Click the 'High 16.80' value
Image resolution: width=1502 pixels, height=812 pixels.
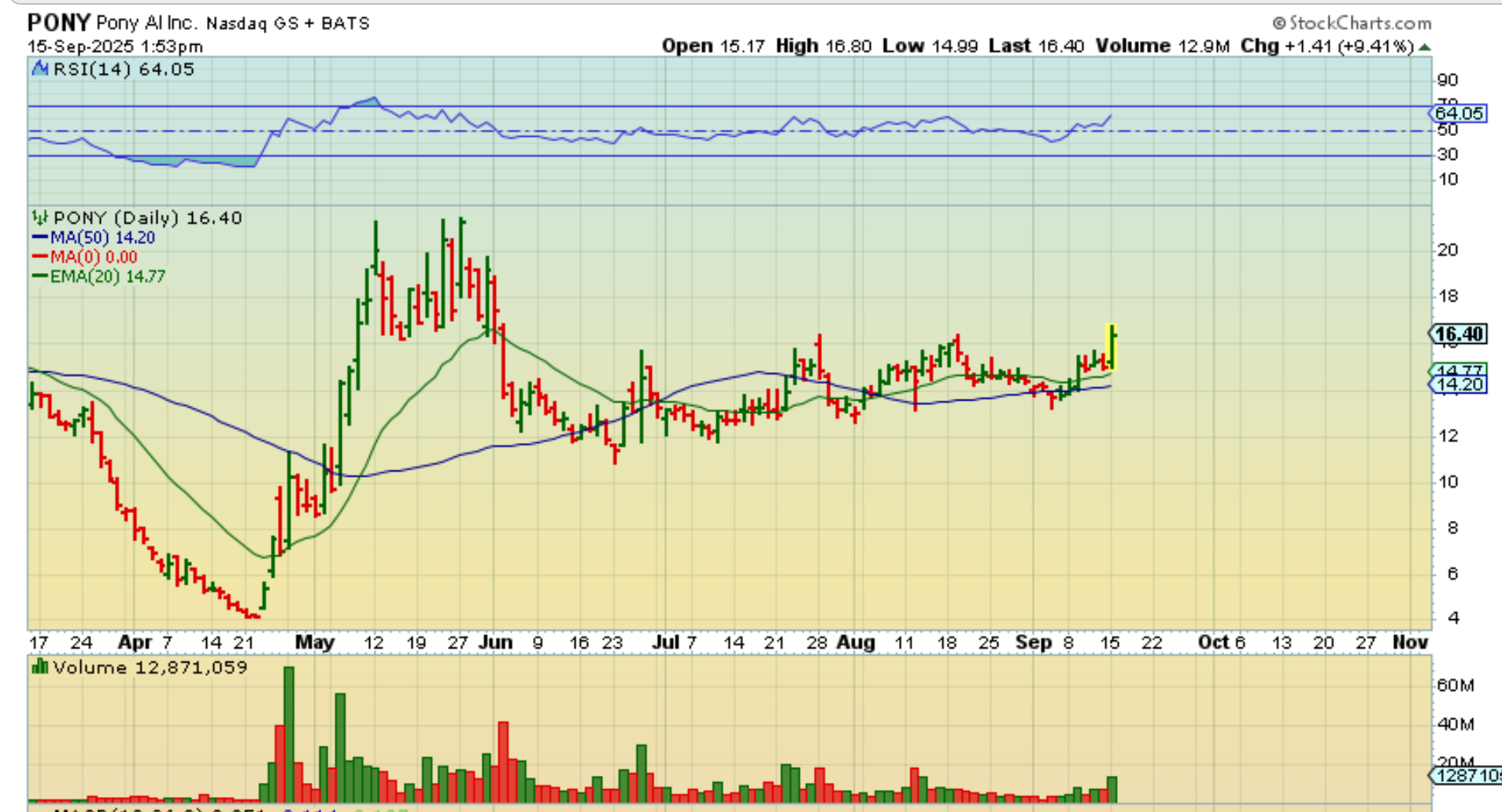coord(823,46)
